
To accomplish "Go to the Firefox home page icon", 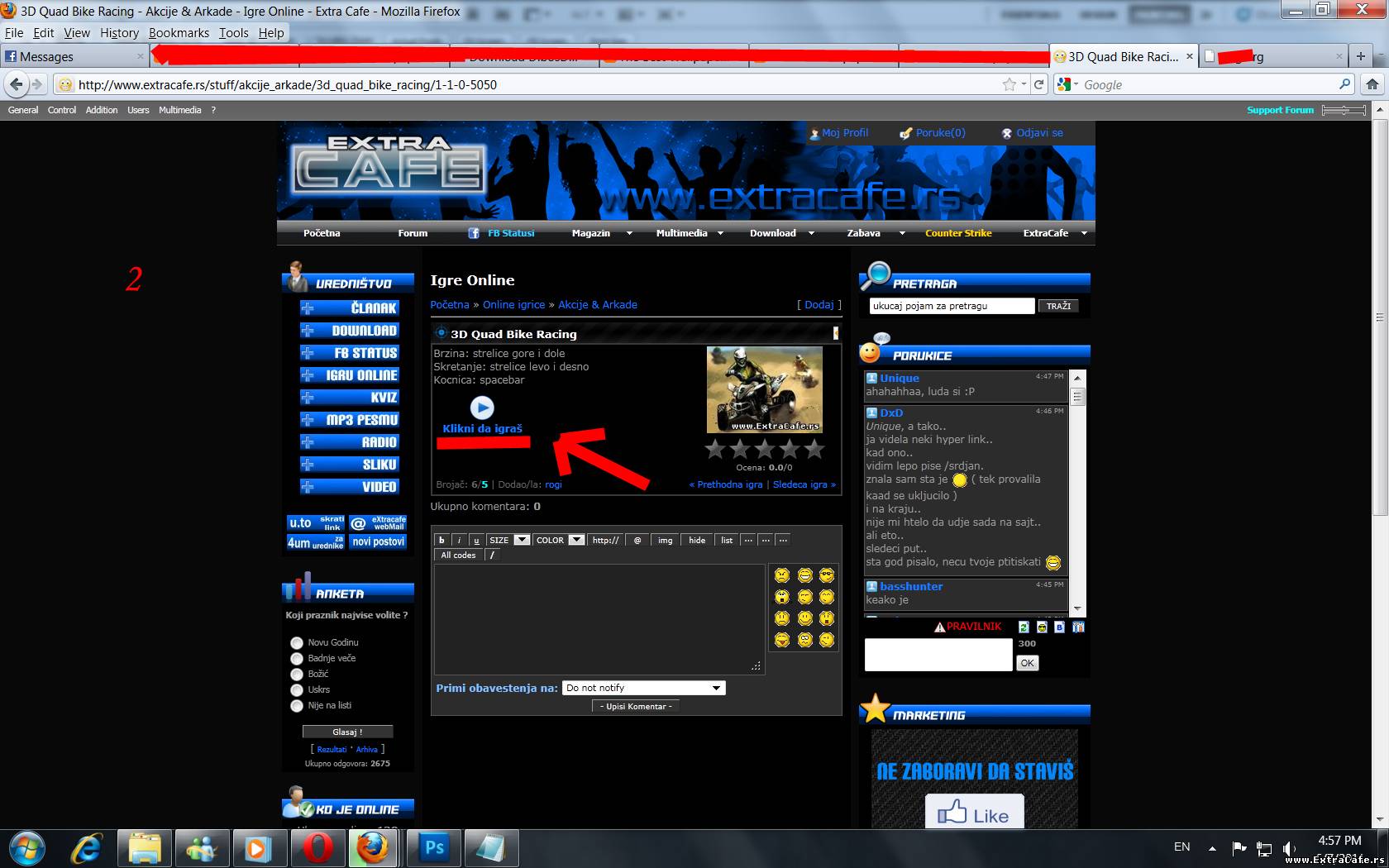I will 1372,84.
